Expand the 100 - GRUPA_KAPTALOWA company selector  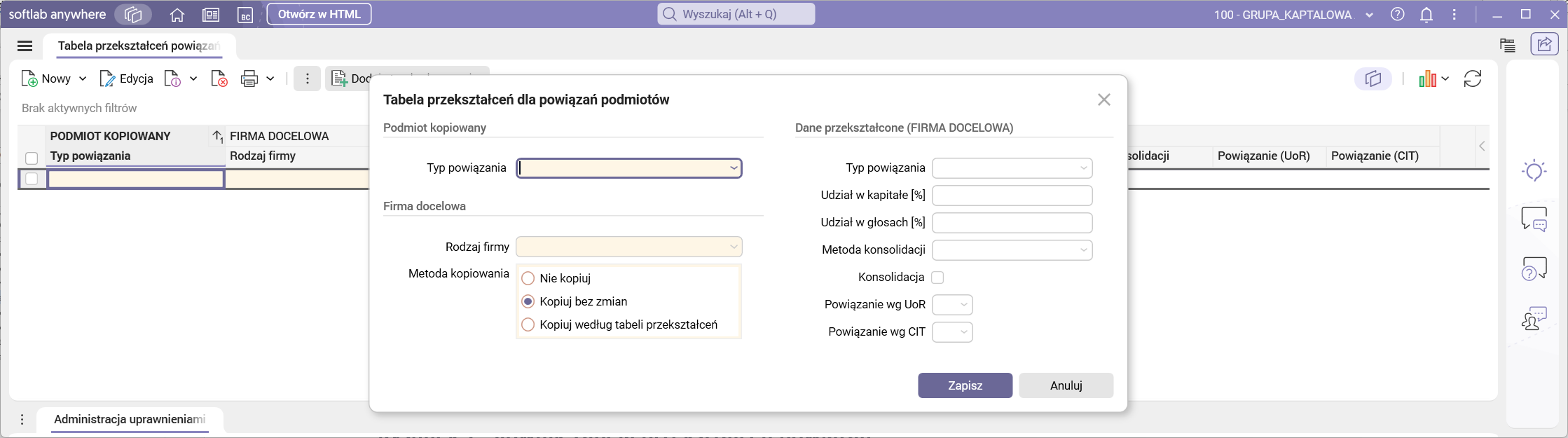click(x=1370, y=15)
